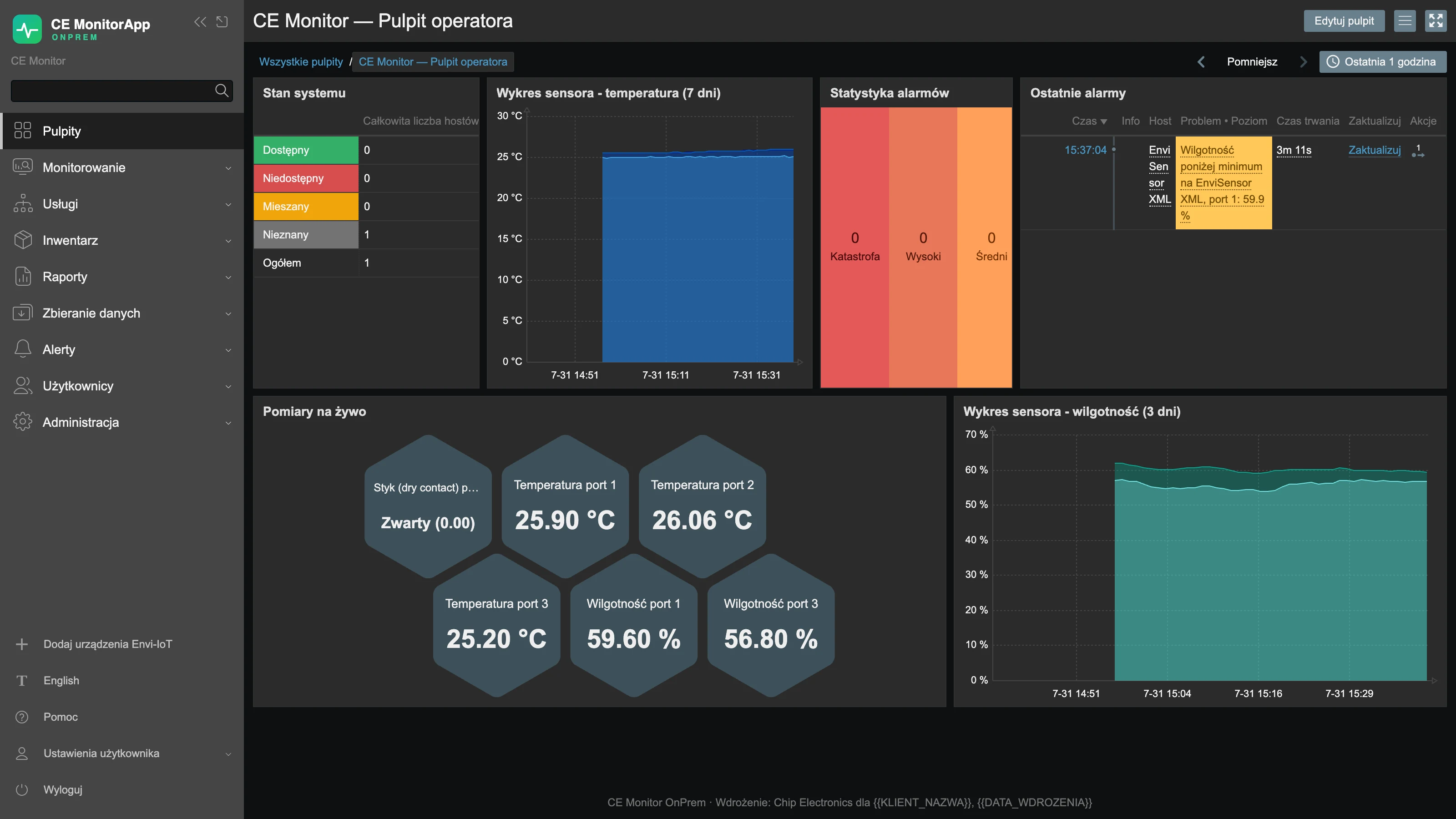
Task: Open the Pulpity menu item
Action: tap(122, 131)
